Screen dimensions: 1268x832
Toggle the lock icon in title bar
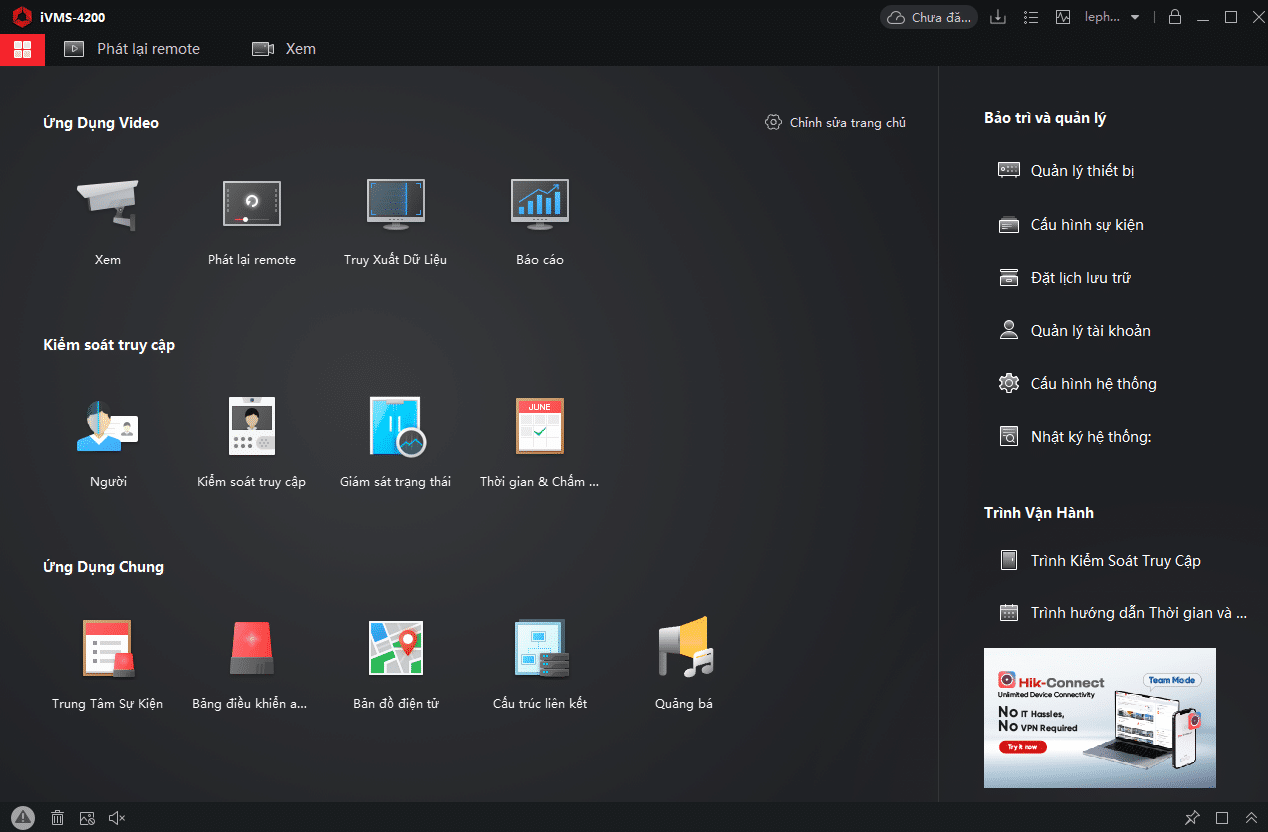pyautogui.click(x=1175, y=17)
